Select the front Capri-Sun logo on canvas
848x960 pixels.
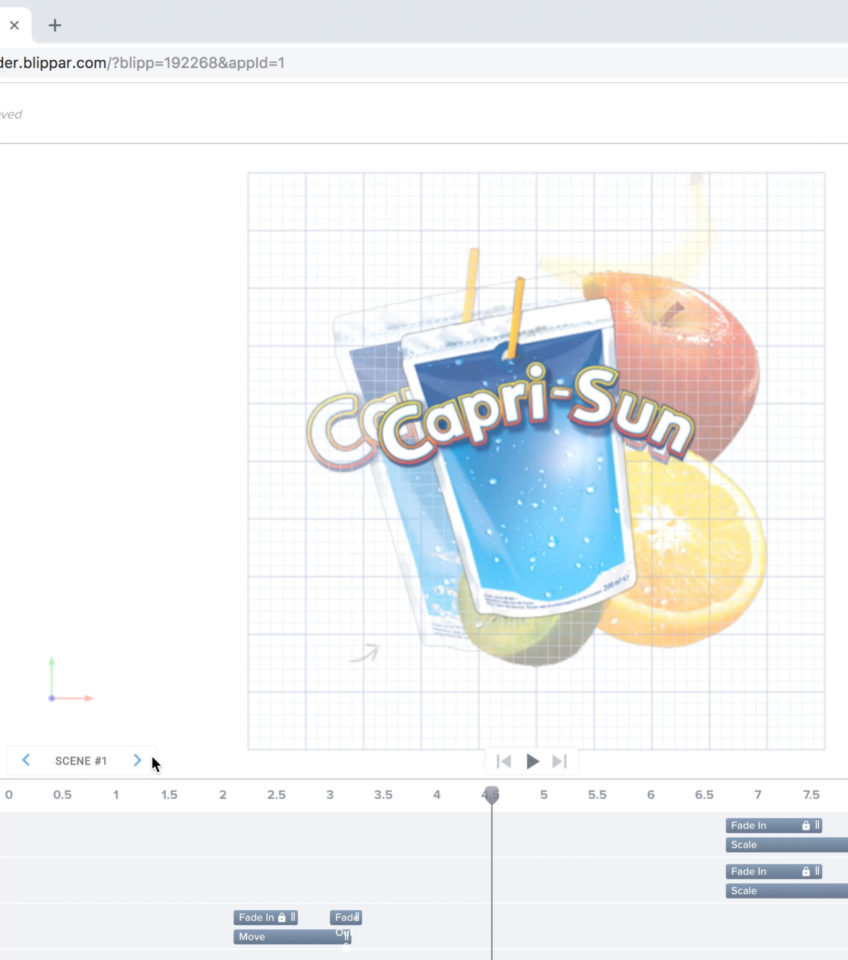click(536, 413)
